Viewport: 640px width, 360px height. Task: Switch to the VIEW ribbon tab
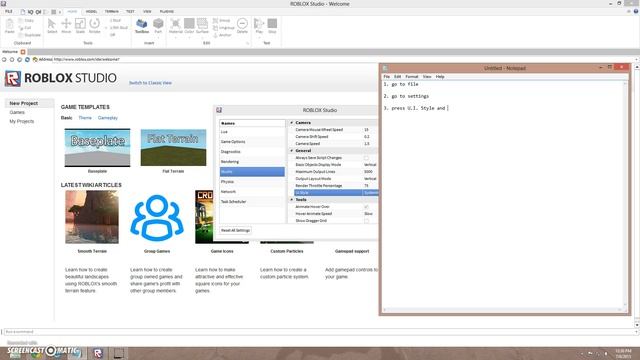(x=147, y=12)
